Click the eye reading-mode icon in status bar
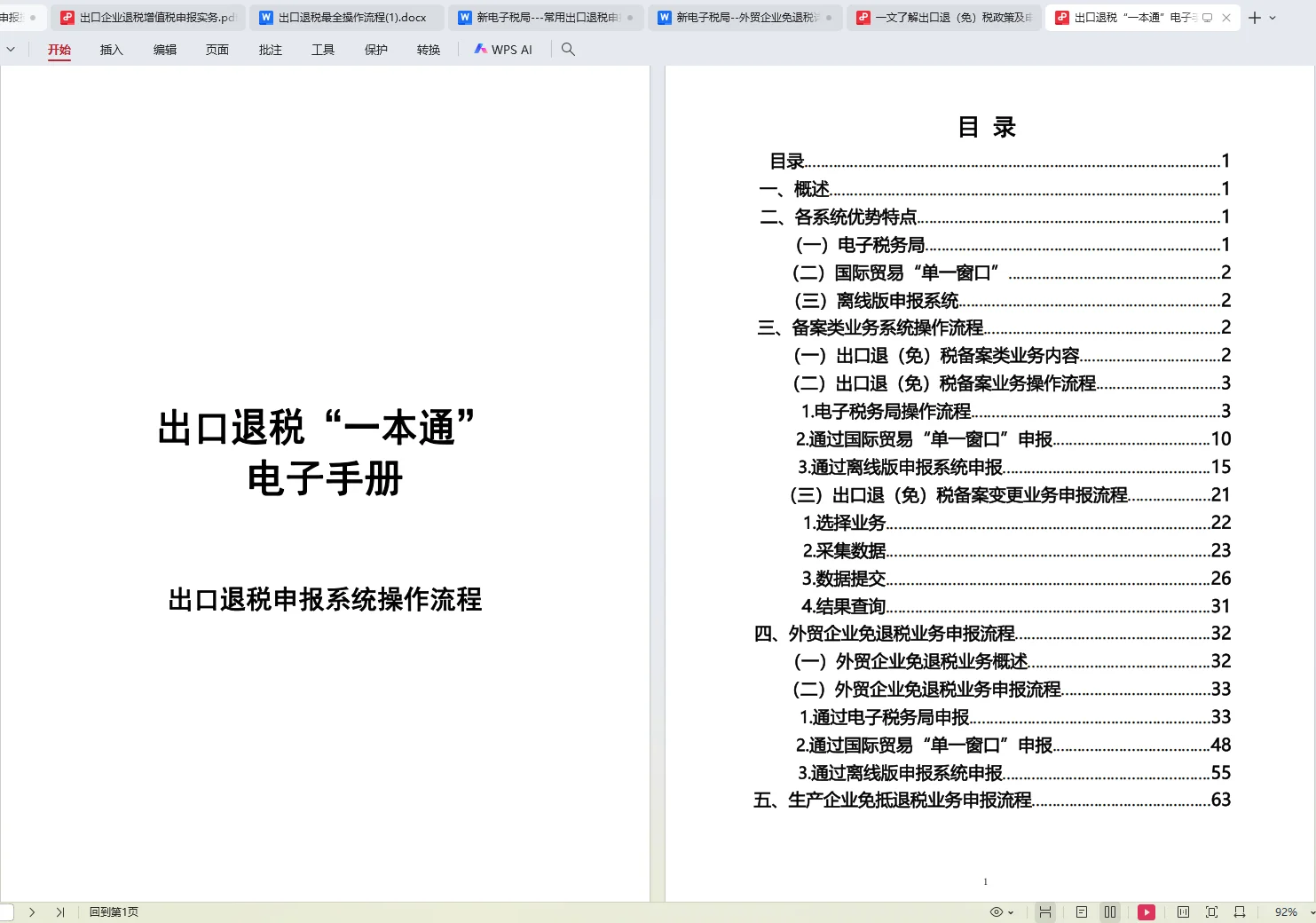The image size is (1316, 923). pos(996,911)
